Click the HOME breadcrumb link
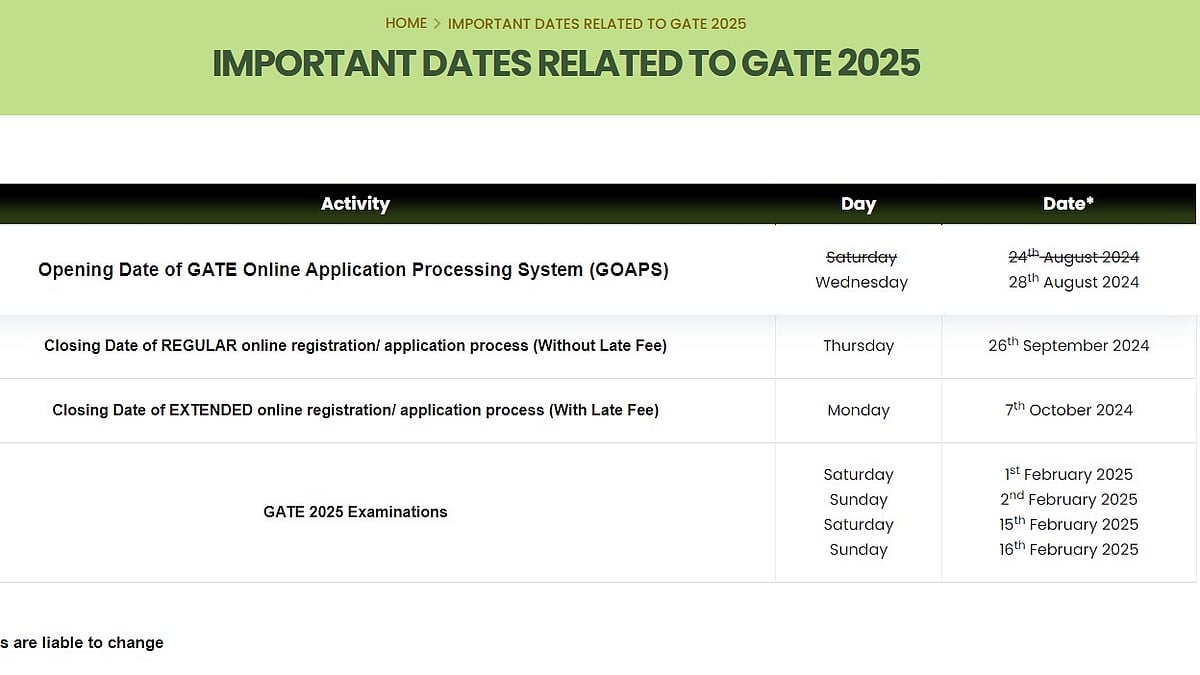Screen dimensions: 1200x675 pyautogui.click(x=406, y=23)
